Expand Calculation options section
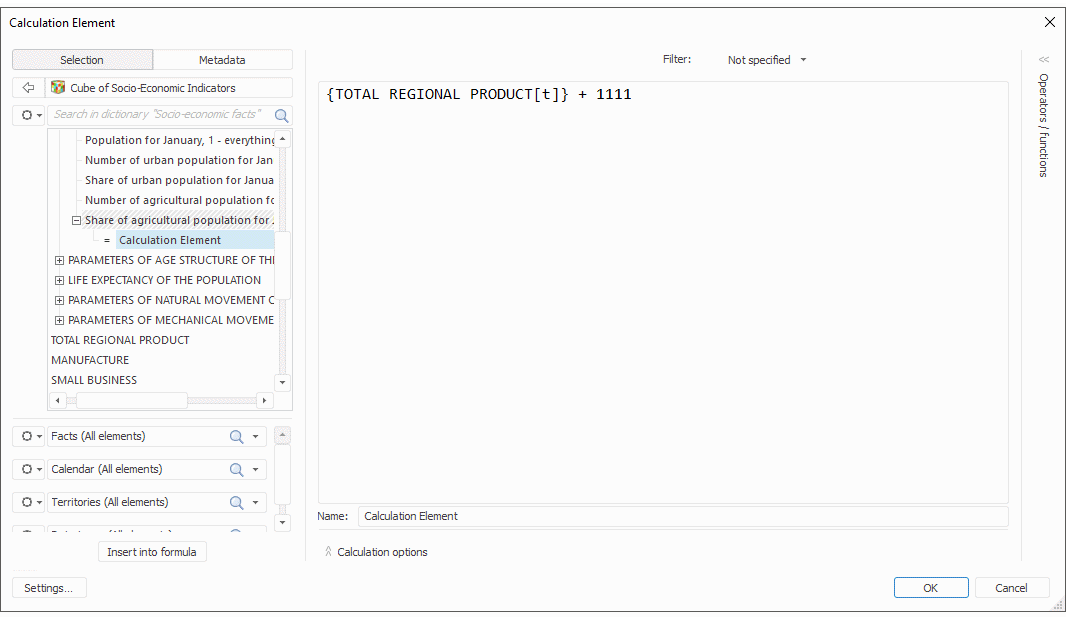 click(x=376, y=552)
